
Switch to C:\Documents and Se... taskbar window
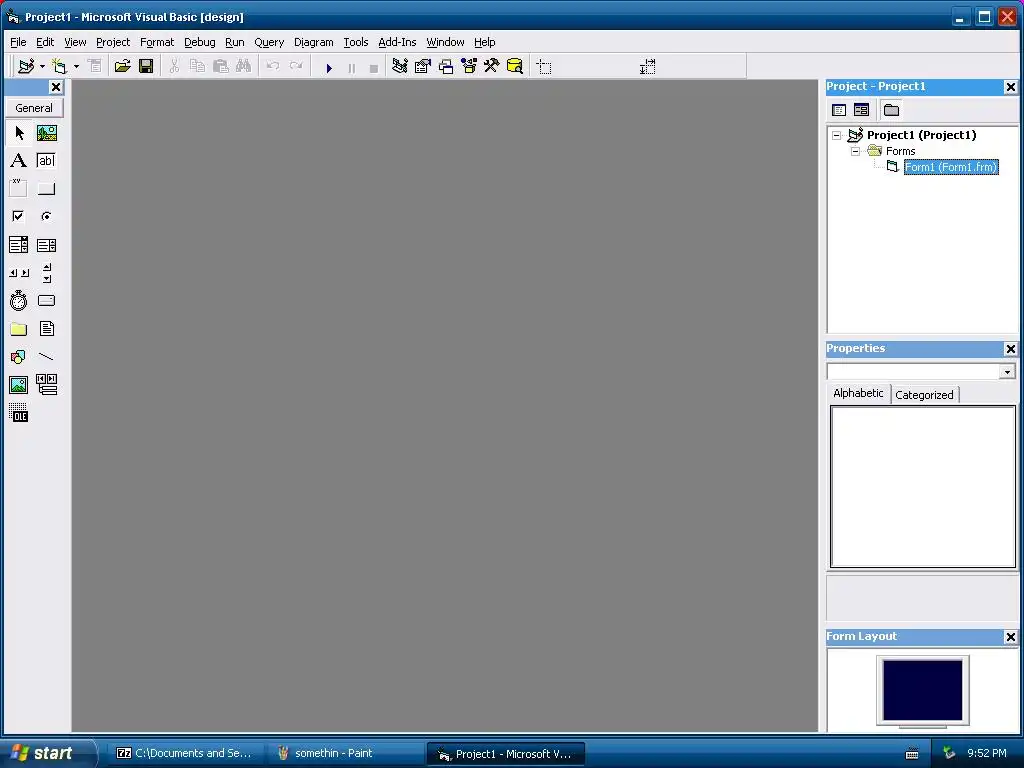[x=185, y=753]
